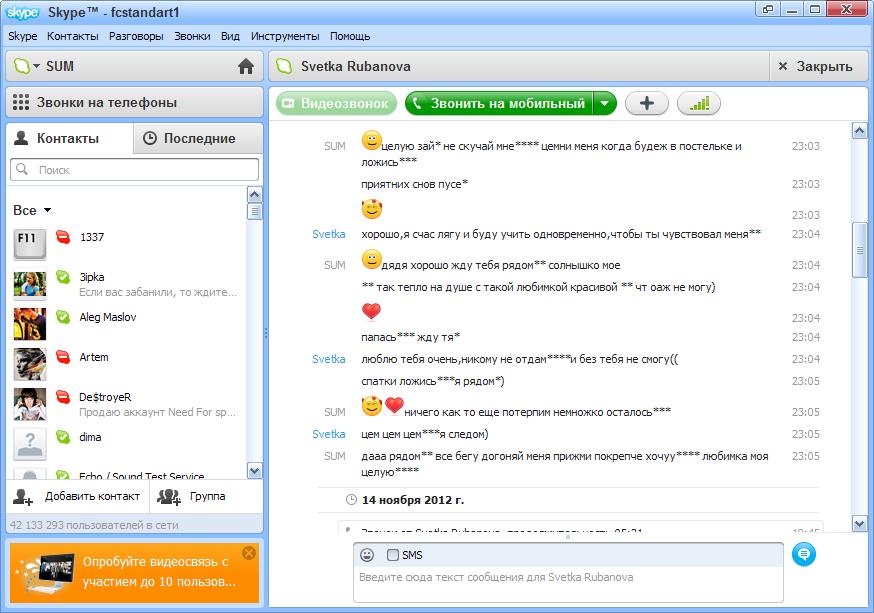Image resolution: width=874 pixels, height=613 pixels.
Task: Click Artem's avatar picture
Action: point(30,364)
